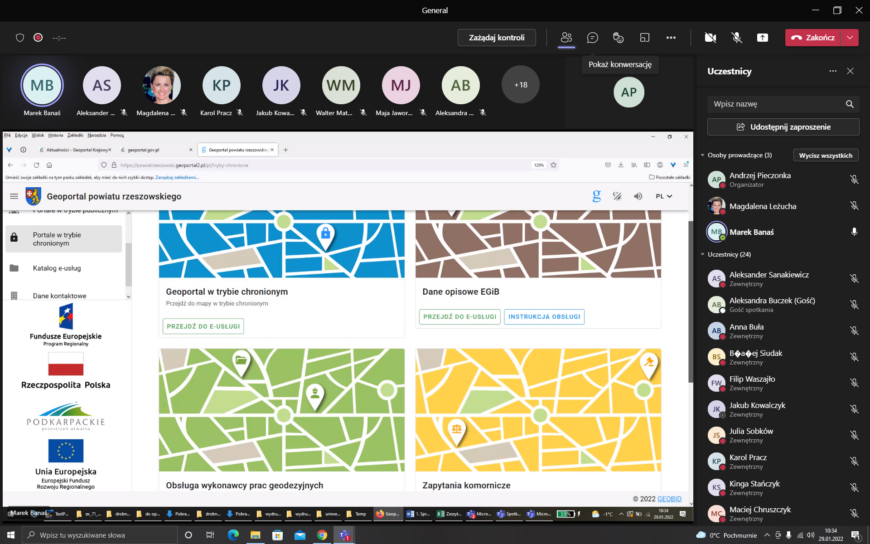Click PRZEJDŹ DO E-USŁUGI under Geoportal w trybie chronionym
Viewport: 870px width, 544px height.
(x=203, y=326)
